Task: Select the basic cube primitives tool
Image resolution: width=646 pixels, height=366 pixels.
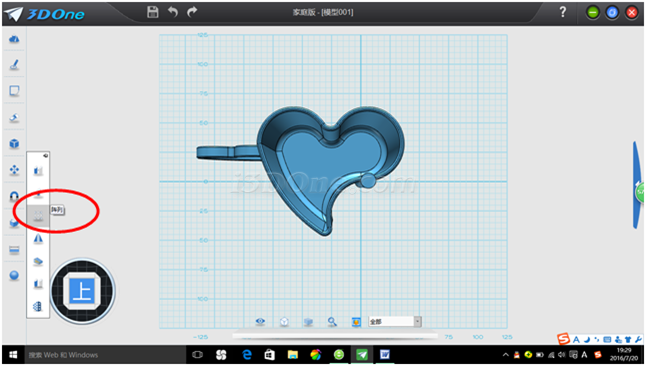Action: pyautogui.click(x=14, y=143)
